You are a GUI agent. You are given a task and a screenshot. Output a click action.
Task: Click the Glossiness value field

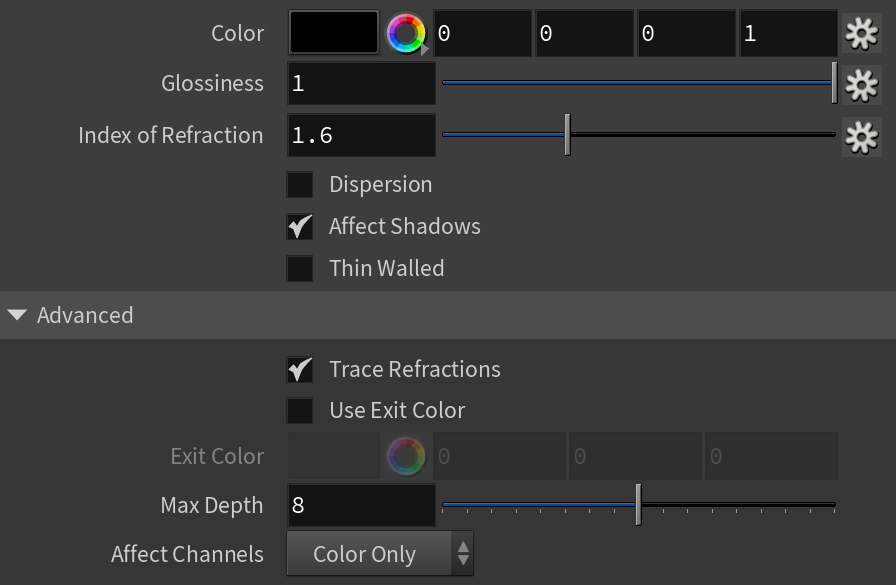click(361, 83)
